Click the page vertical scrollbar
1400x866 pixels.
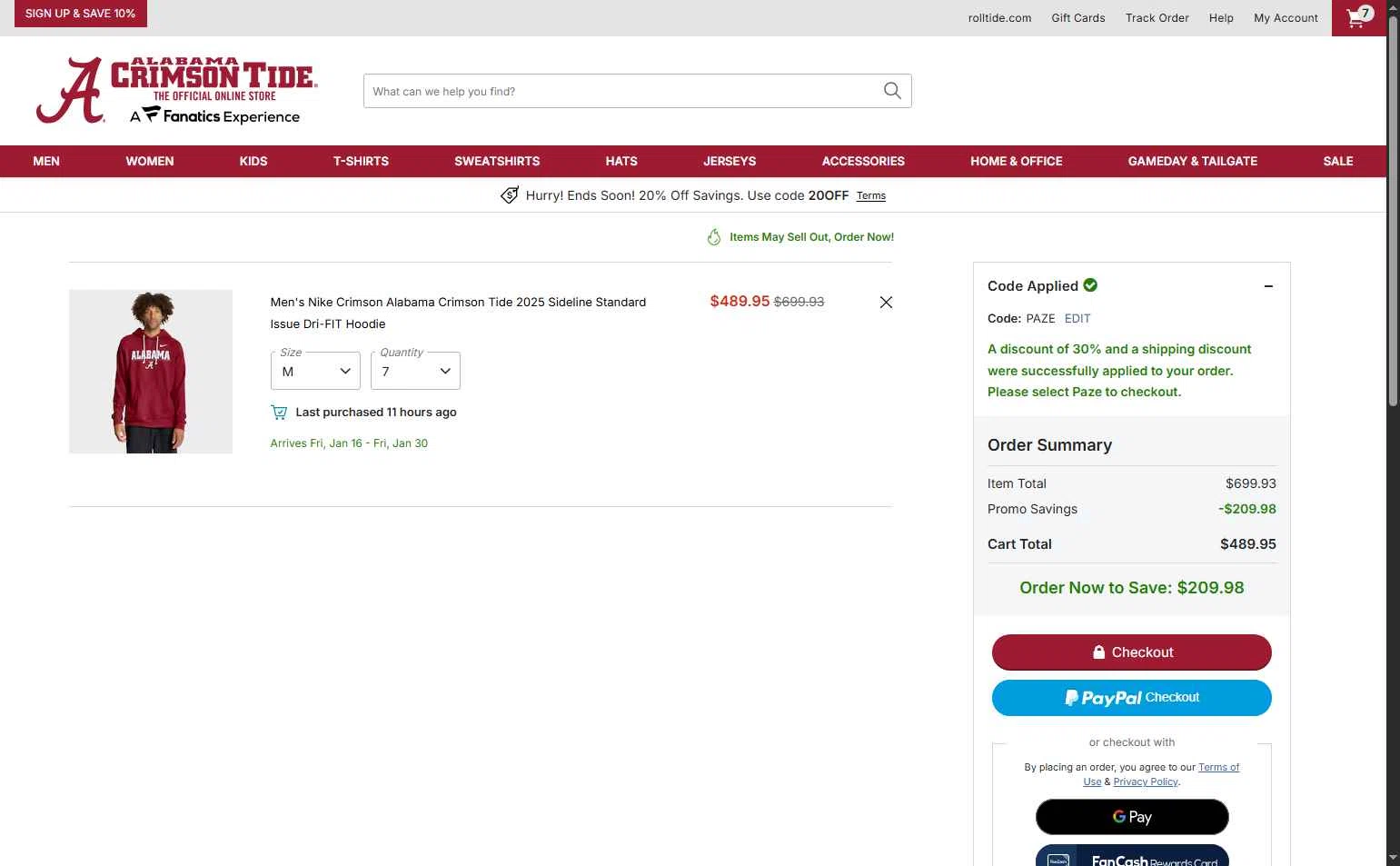[x=1393, y=209]
